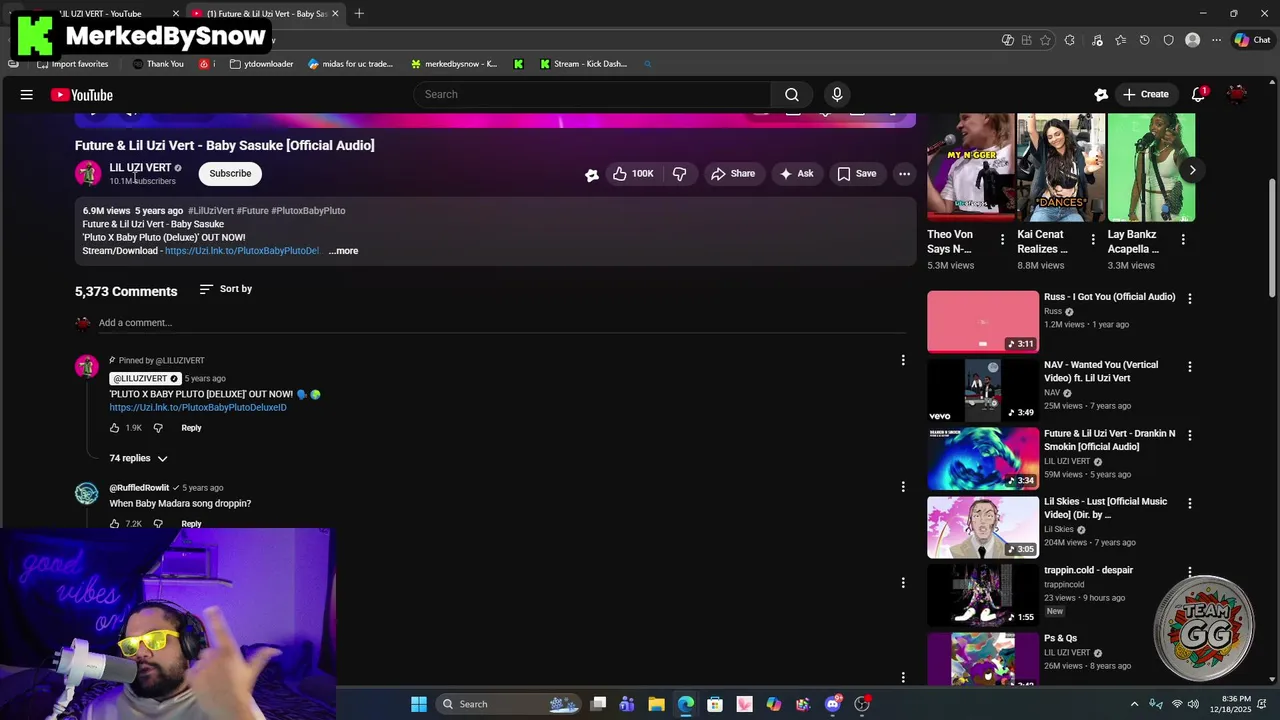
Task: Click the Ask button
Action: click(x=796, y=173)
